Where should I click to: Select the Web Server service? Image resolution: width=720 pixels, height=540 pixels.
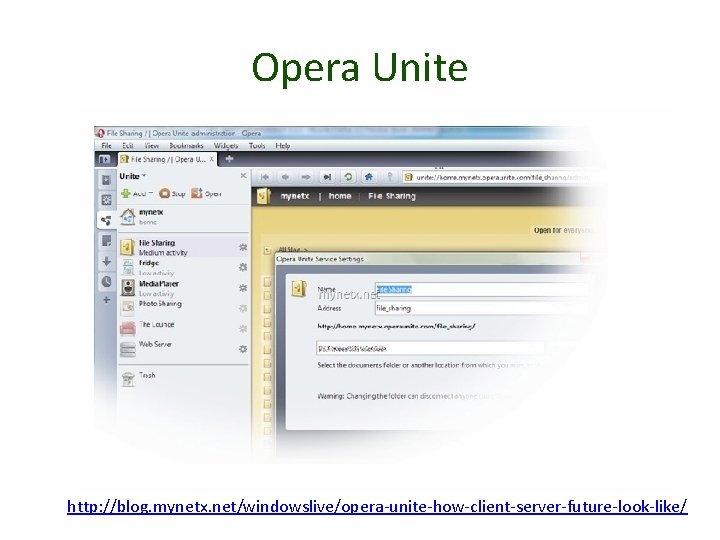pos(184,348)
